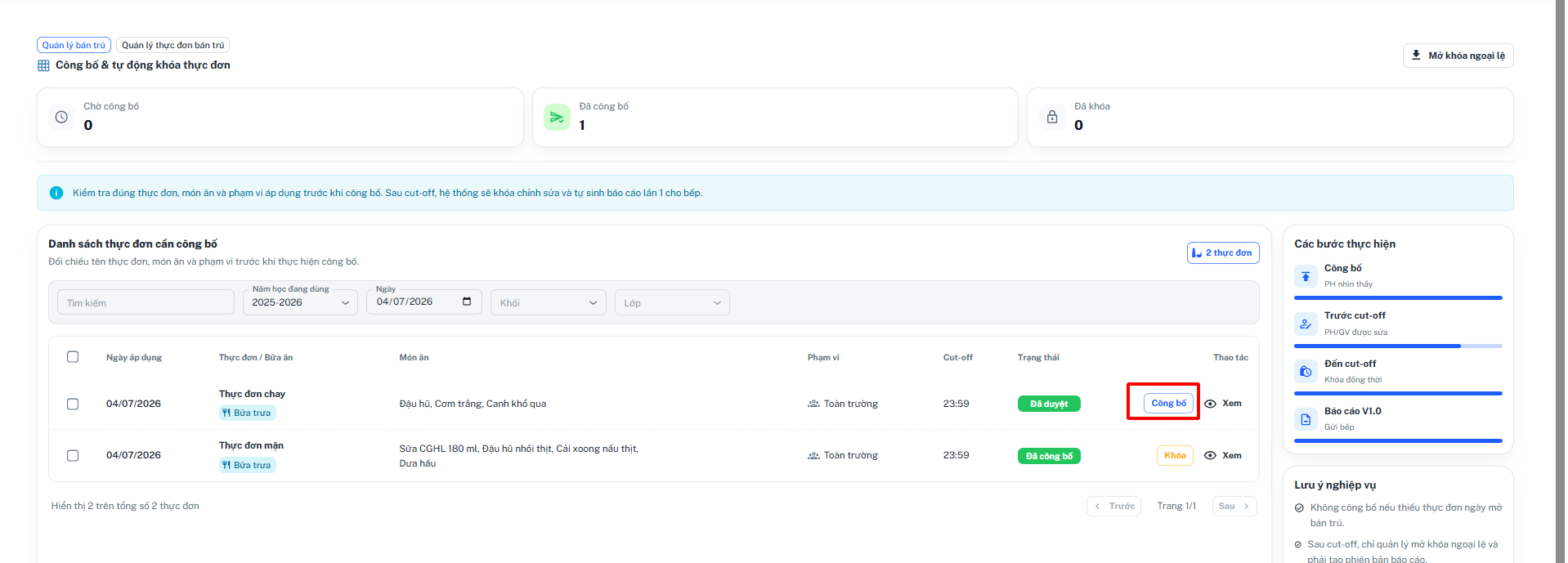
Task: Click the people icon in Thực đơn mặn scope cell
Action: point(813,456)
